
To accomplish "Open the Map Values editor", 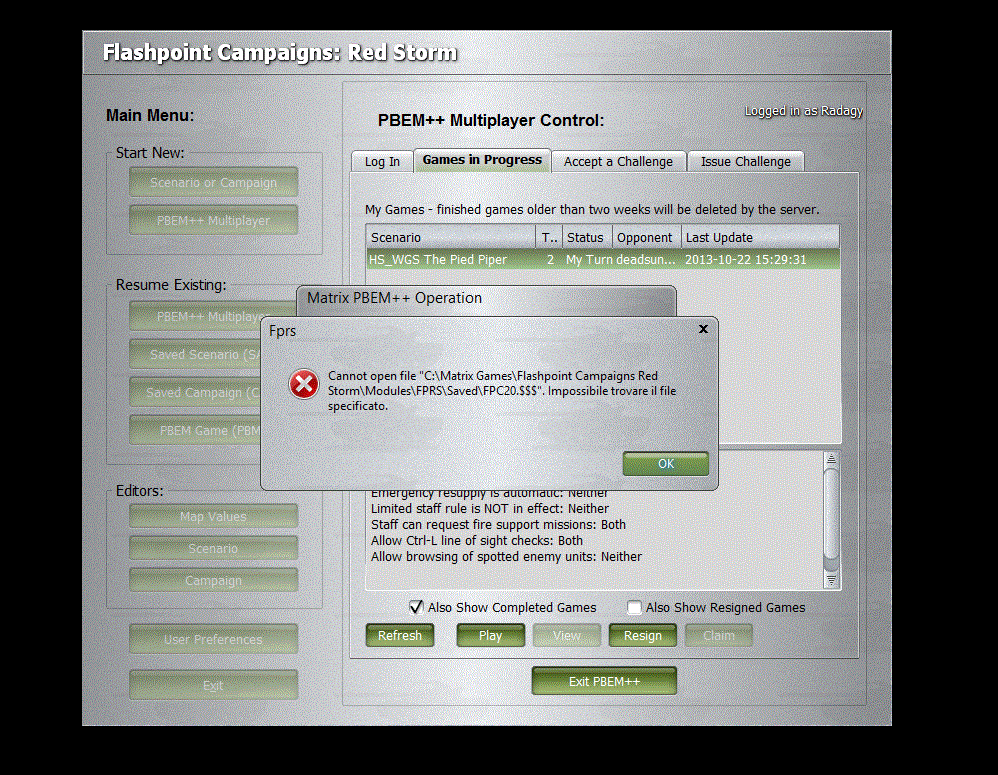I will pyautogui.click(x=213, y=517).
